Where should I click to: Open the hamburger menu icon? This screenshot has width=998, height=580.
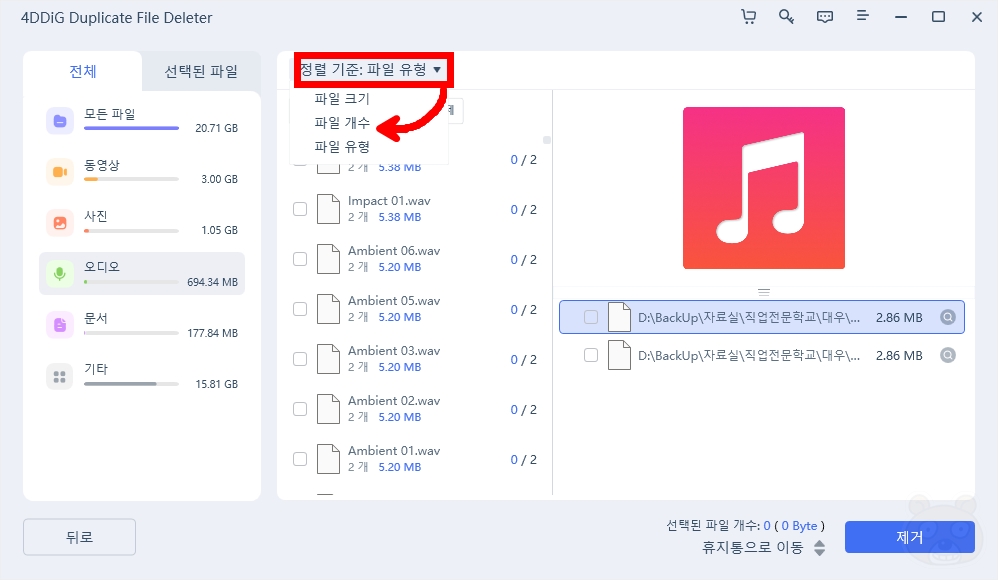[862, 15]
